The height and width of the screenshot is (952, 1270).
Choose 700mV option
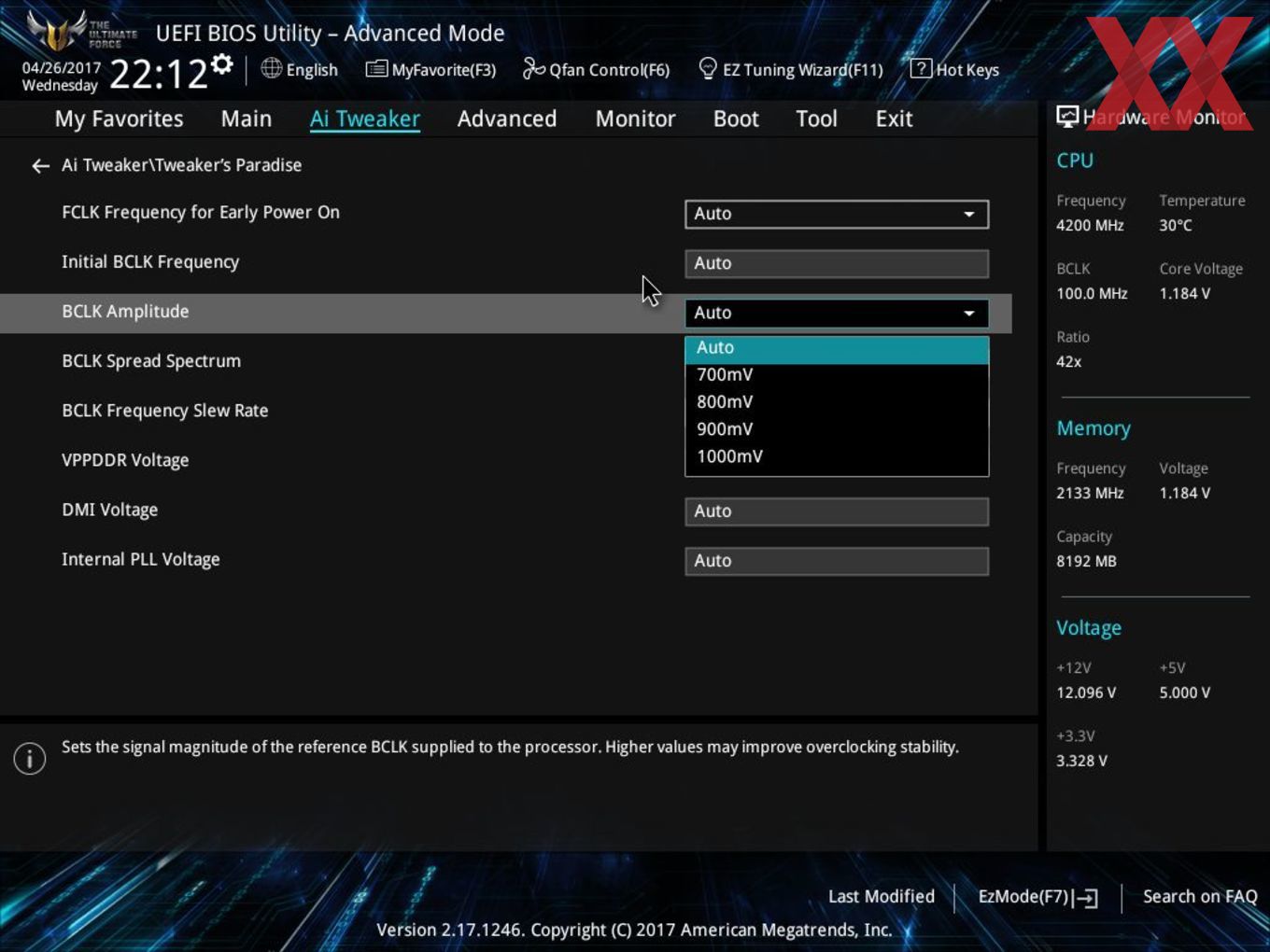[x=837, y=375]
